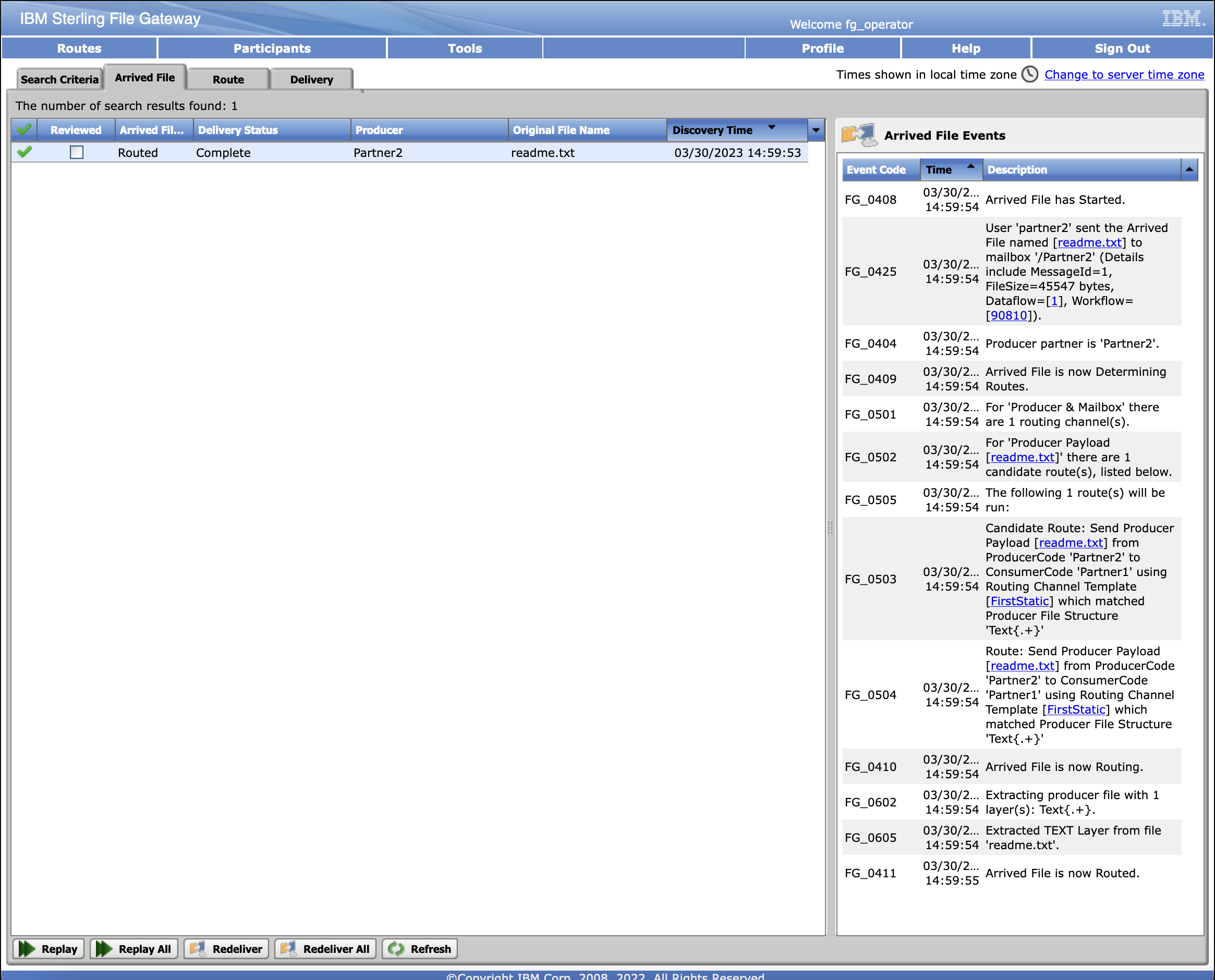
Task: Open column chooser dropdown arrow in results grid
Action: 816,130
